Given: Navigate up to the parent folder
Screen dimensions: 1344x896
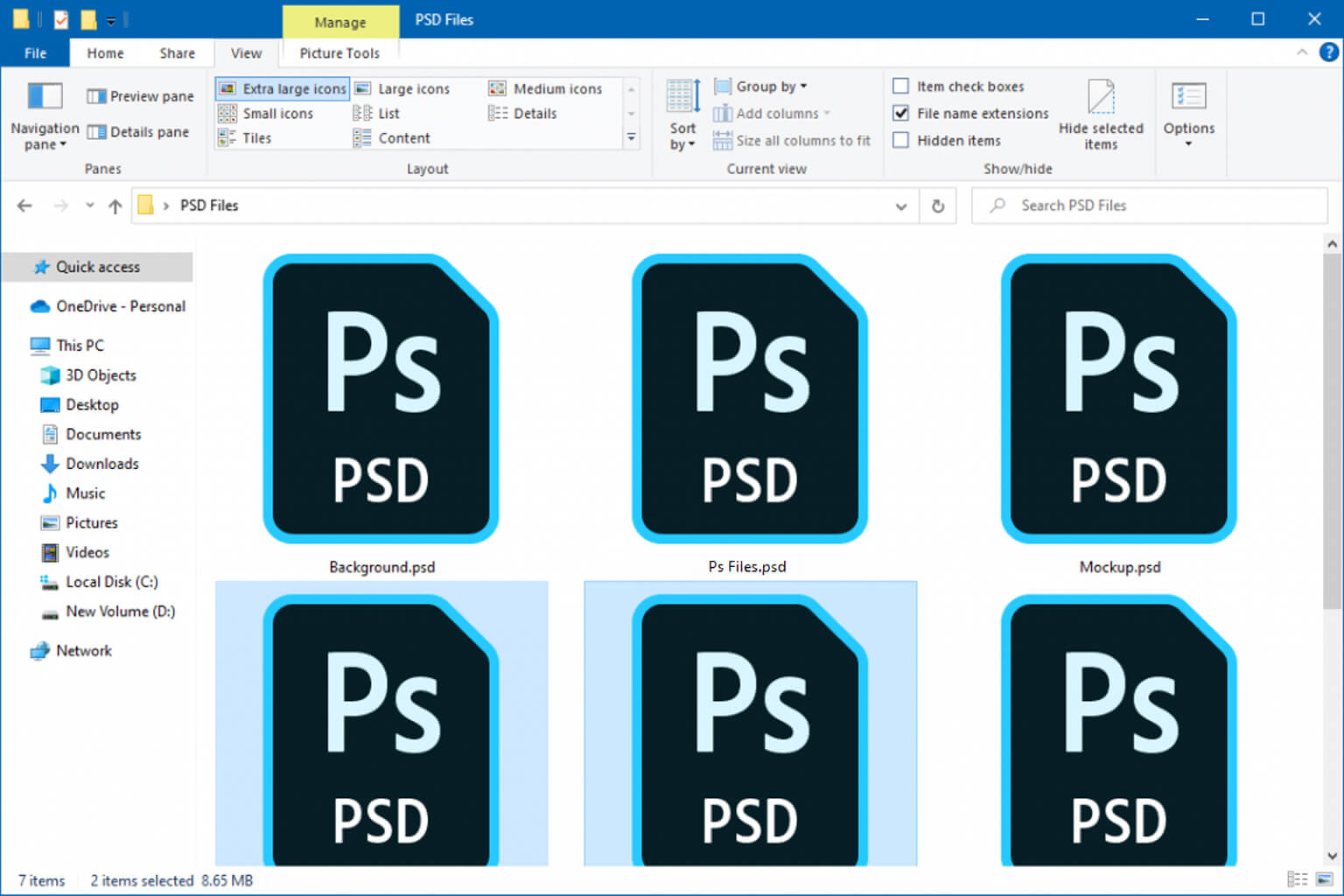Looking at the screenshot, I should point(115,206).
